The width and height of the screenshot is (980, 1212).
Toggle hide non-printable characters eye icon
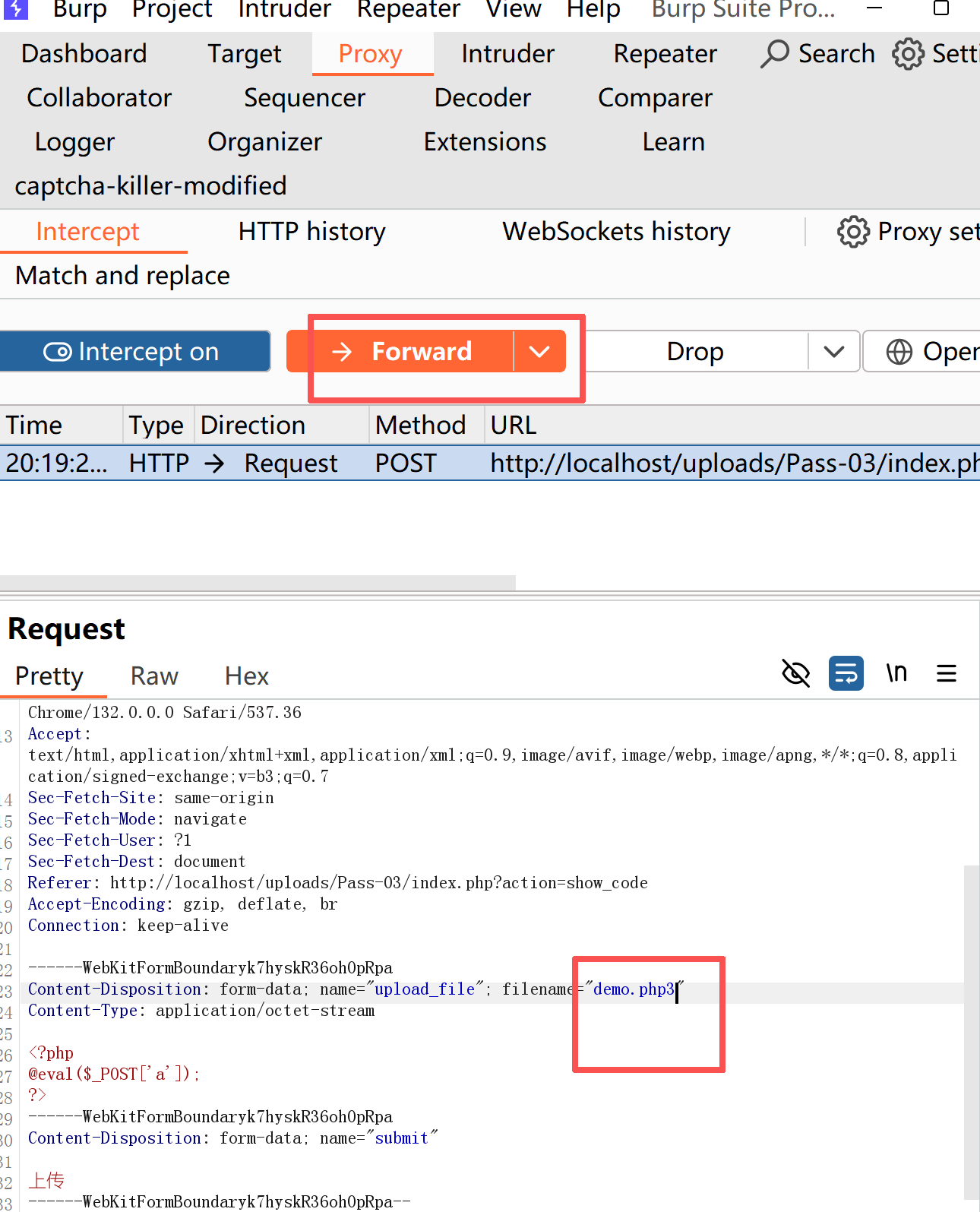(x=796, y=673)
